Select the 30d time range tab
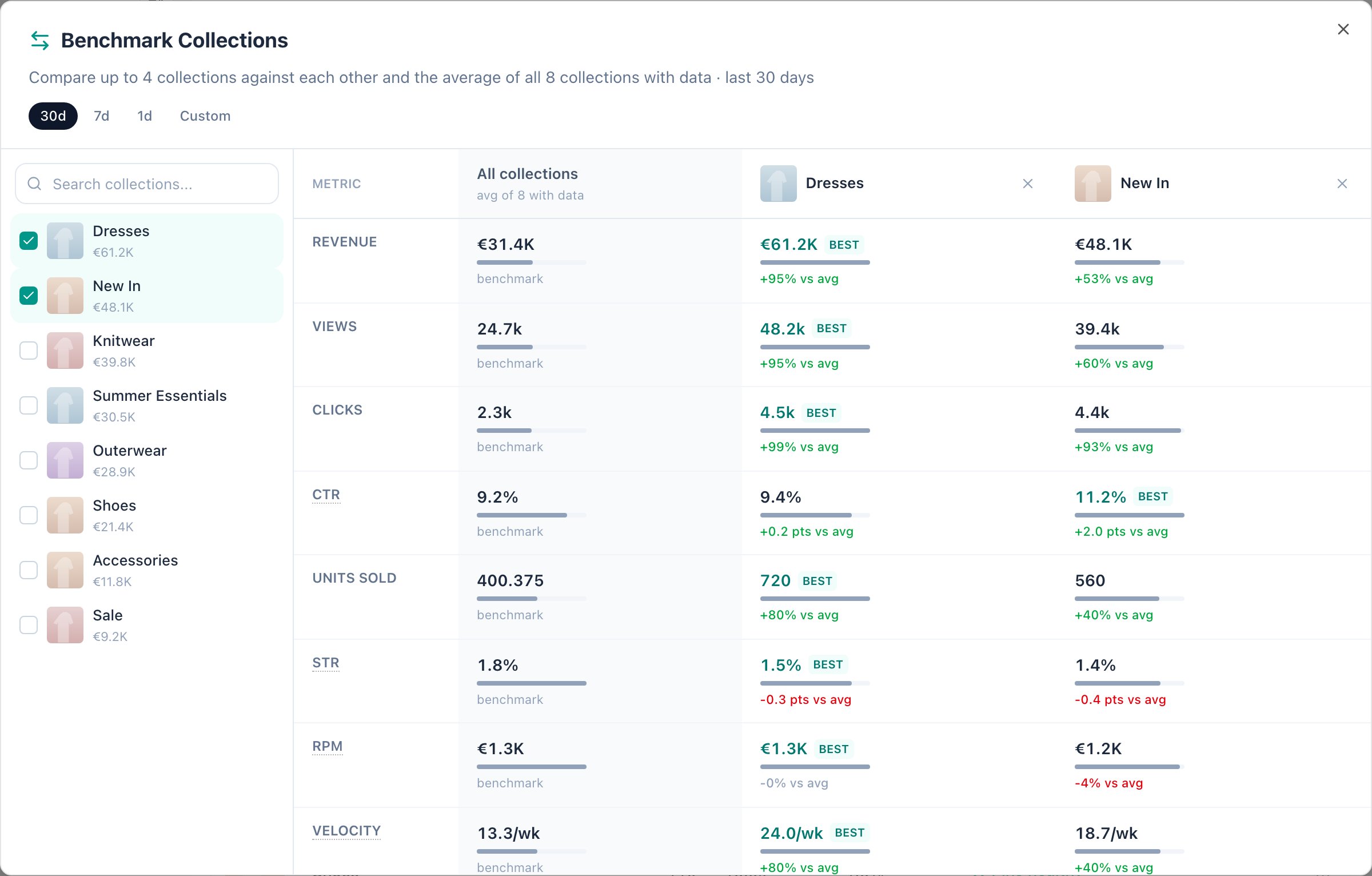This screenshot has height=876, width=1372. [x=53, y=116]
